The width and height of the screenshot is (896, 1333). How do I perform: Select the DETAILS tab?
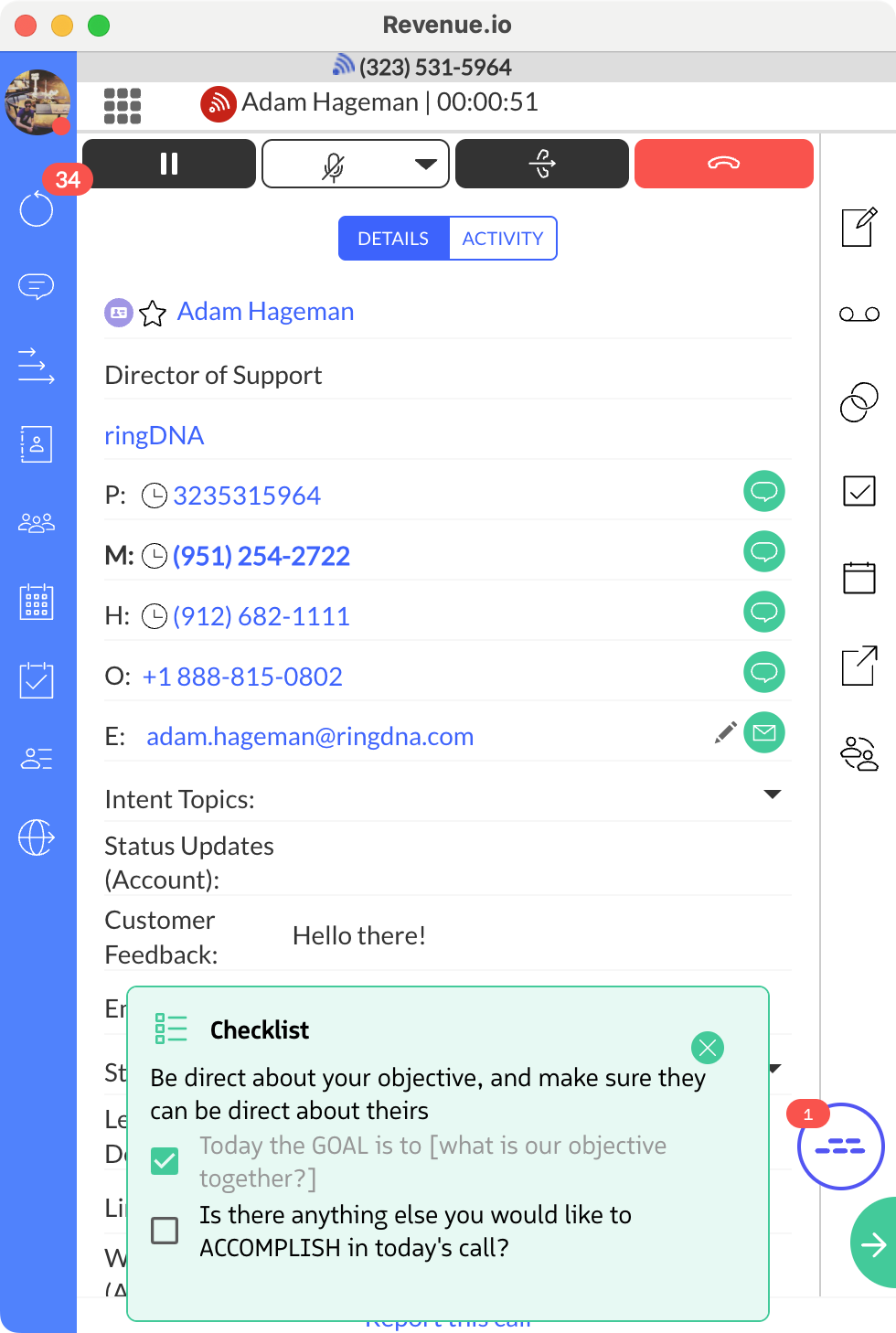coord(393,238)
